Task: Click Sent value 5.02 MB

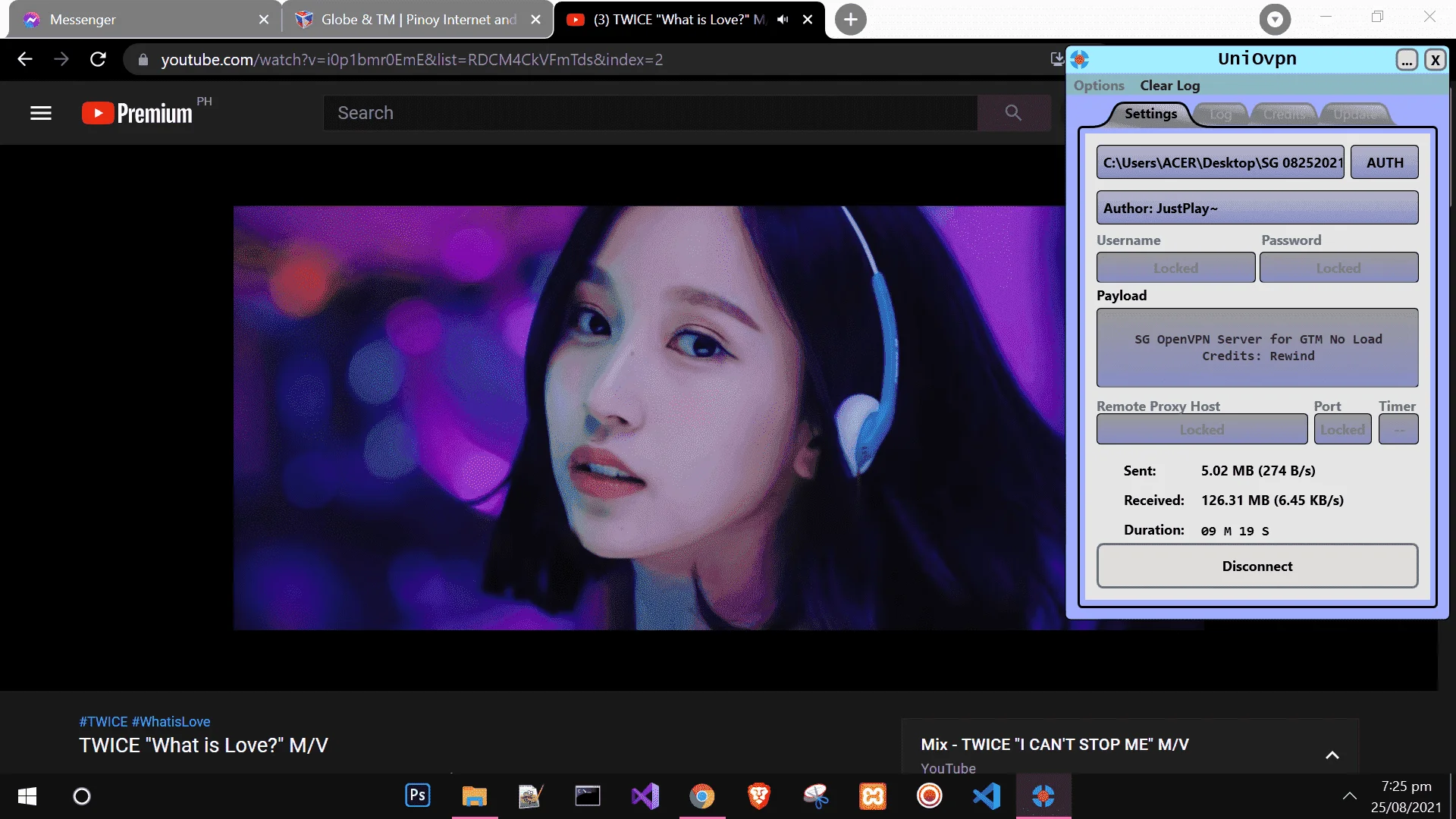Action: tap(1258, 471)
